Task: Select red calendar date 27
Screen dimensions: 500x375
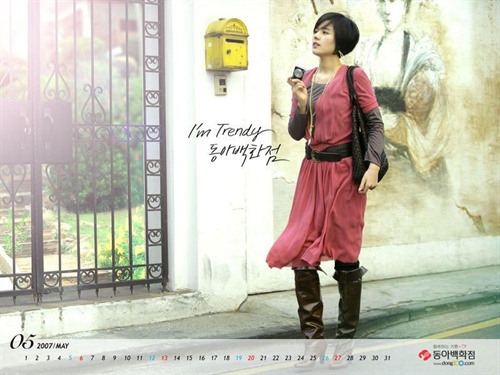Action: [x=338, y=358]
